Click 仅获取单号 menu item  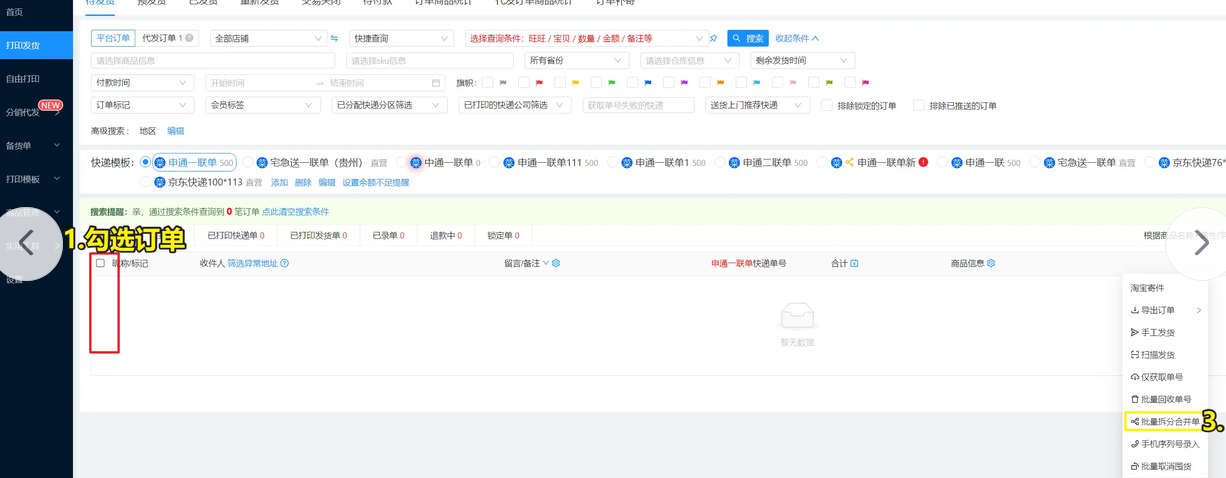click(x=1164, y=377)
